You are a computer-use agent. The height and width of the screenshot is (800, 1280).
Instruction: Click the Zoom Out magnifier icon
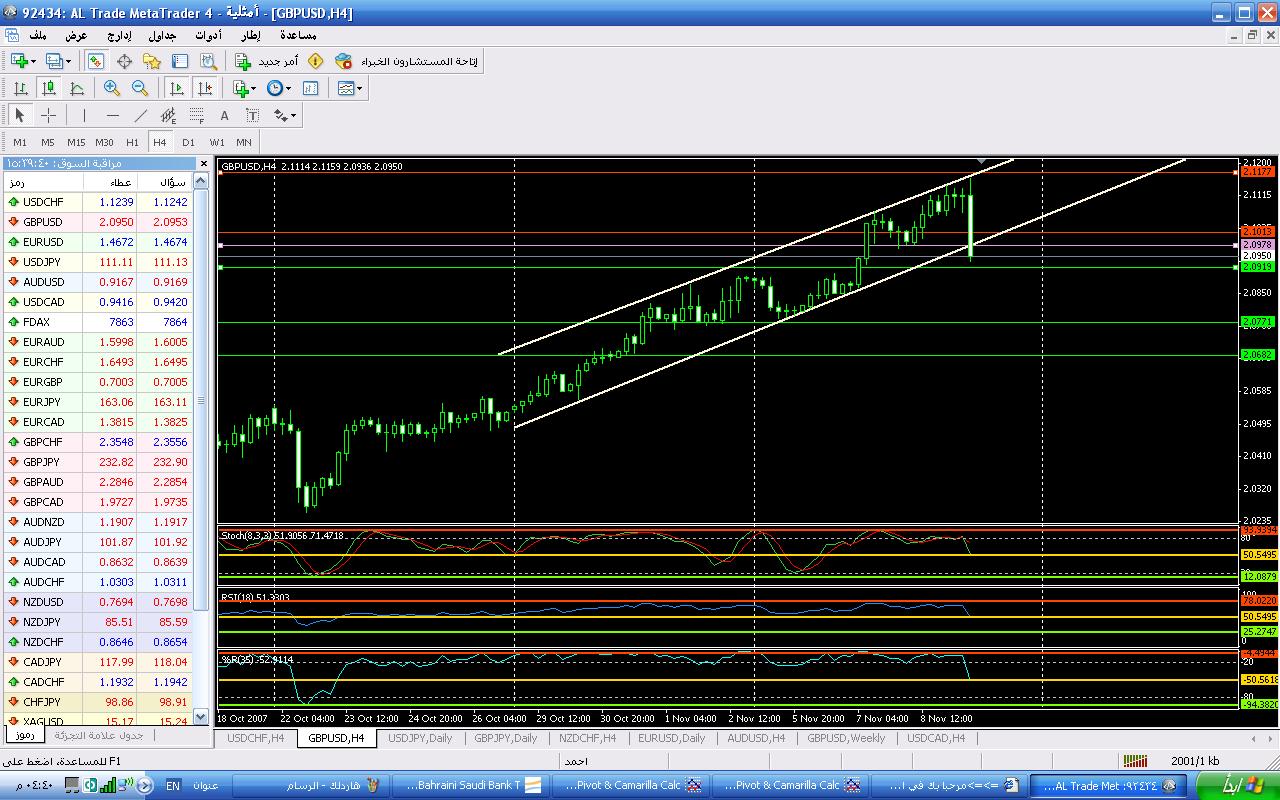(140, 88)
